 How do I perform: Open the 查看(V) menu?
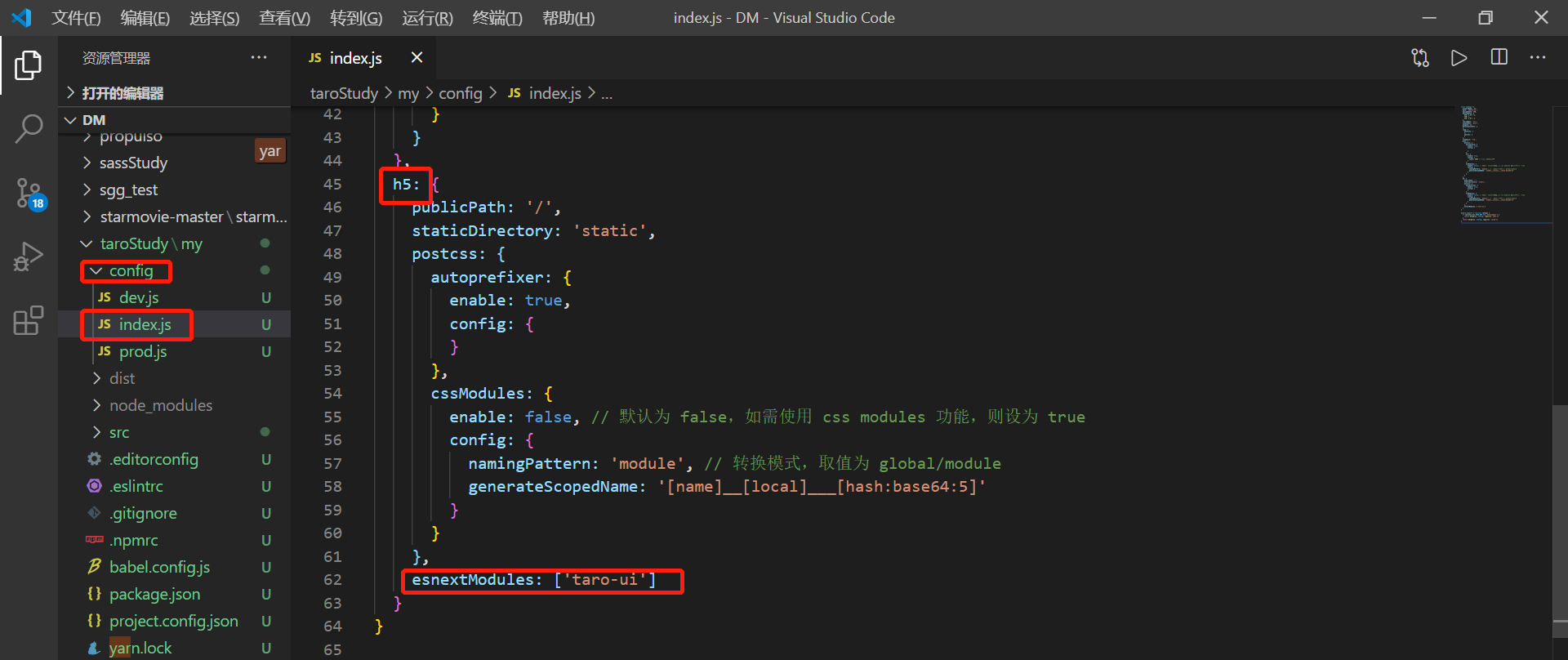click(285, 18)
